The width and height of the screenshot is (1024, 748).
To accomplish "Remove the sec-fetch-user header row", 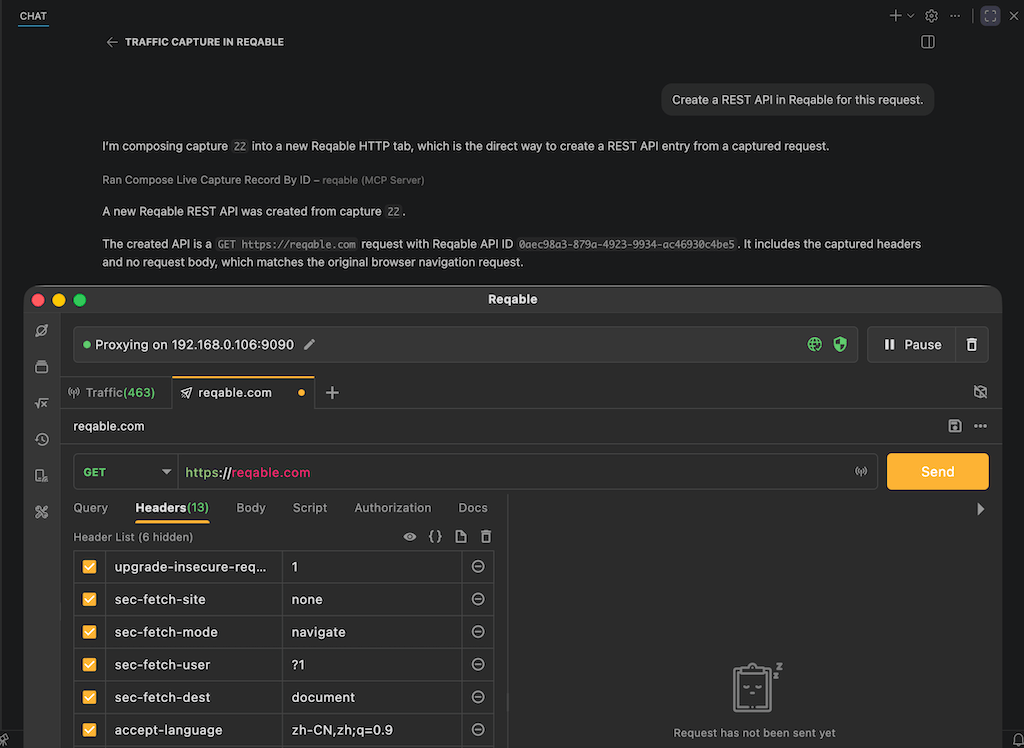I will tap(478, 664).
